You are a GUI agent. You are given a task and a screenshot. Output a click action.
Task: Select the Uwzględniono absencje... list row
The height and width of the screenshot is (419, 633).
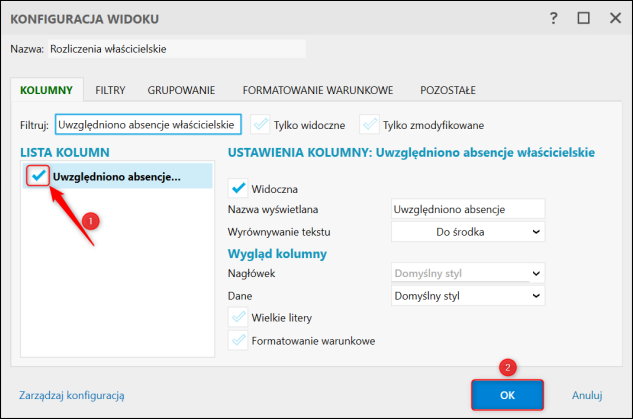tap(117, 176)
